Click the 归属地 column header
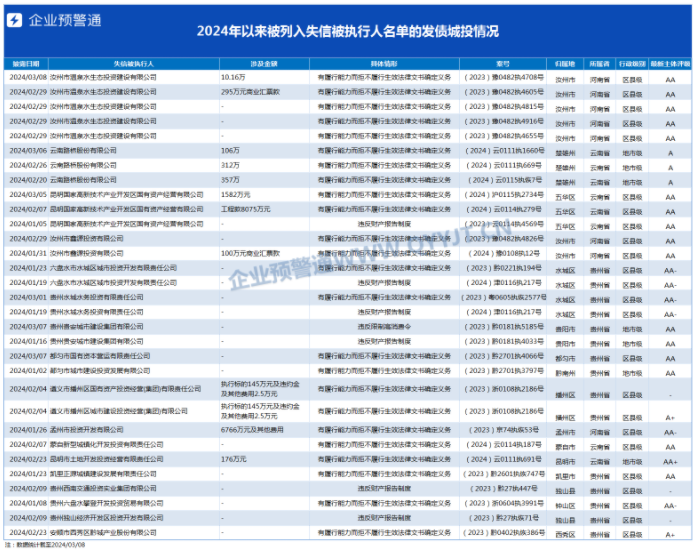Viewport: 698px width, 552px height. click(x=565, y=64)
